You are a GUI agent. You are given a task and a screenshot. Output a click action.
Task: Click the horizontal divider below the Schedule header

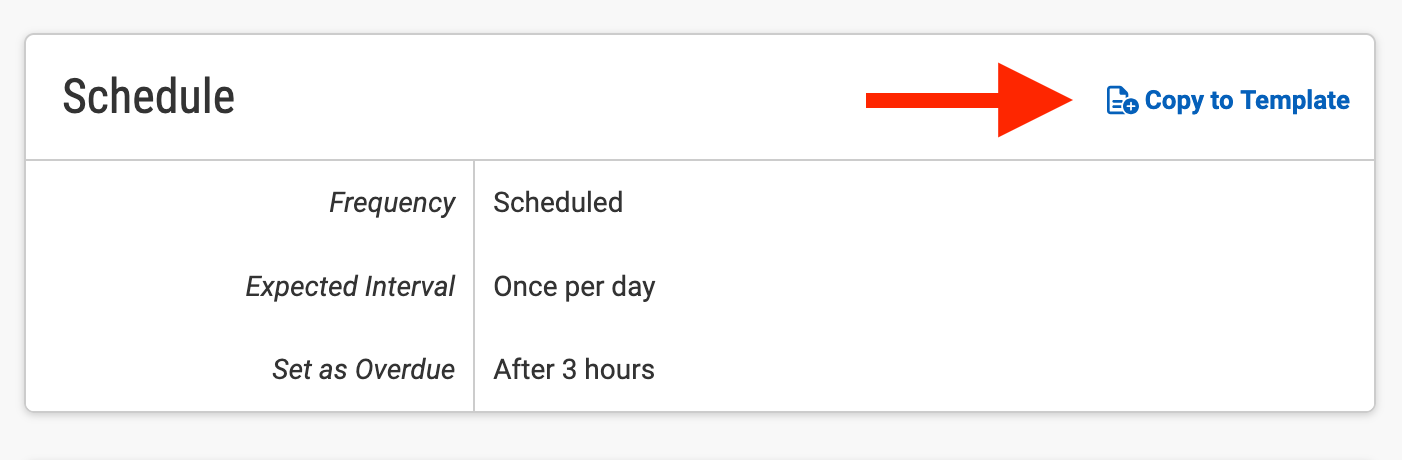[700, 160]
